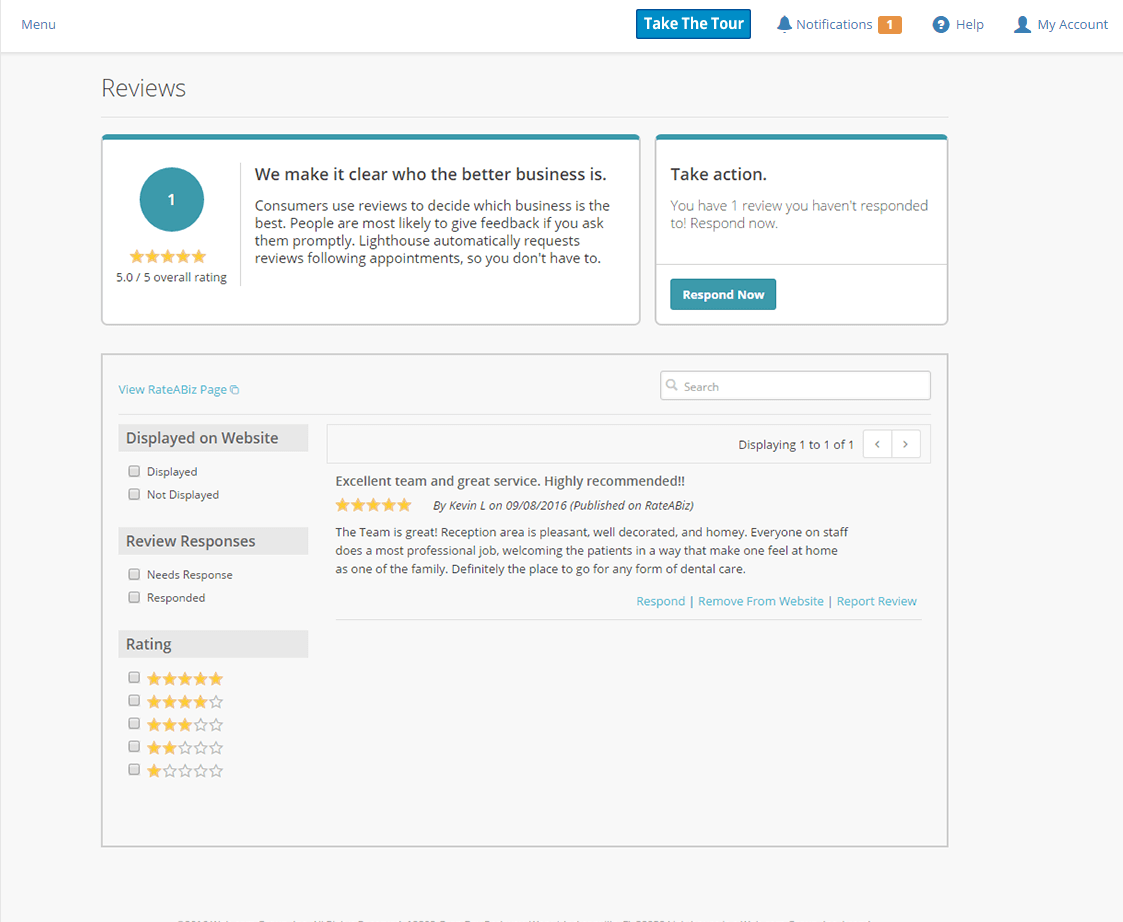The image size is (1123, 922).
Task: Click the magnifying glass in the search box
Action: click(674, 385)
